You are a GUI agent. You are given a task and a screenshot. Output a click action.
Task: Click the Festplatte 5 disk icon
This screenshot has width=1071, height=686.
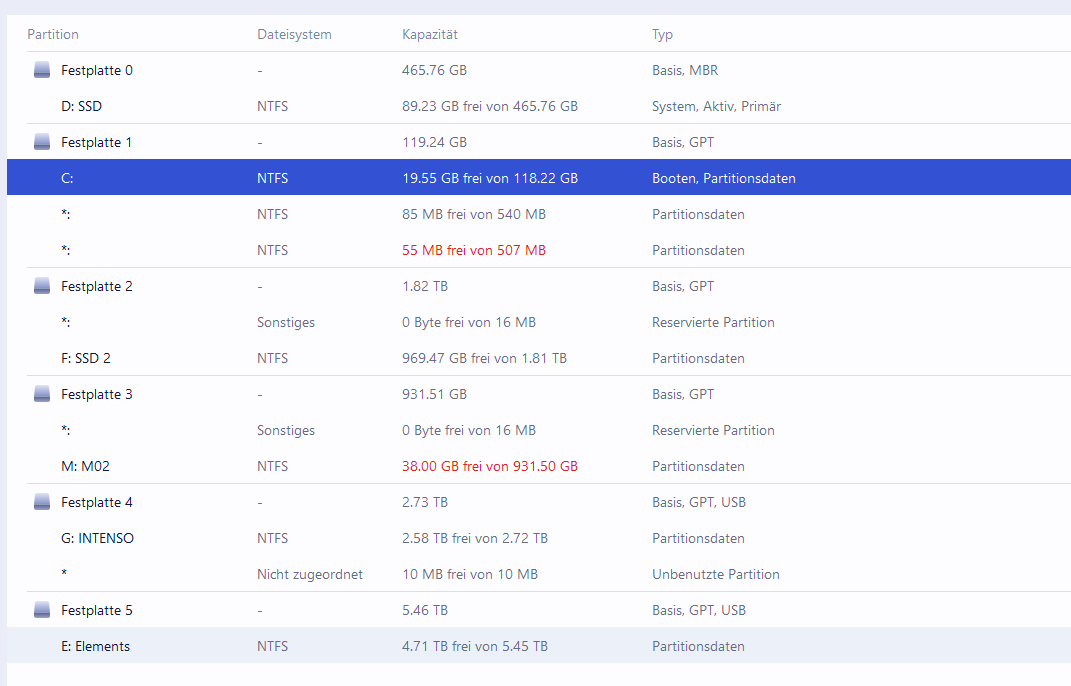coord(41,610)
